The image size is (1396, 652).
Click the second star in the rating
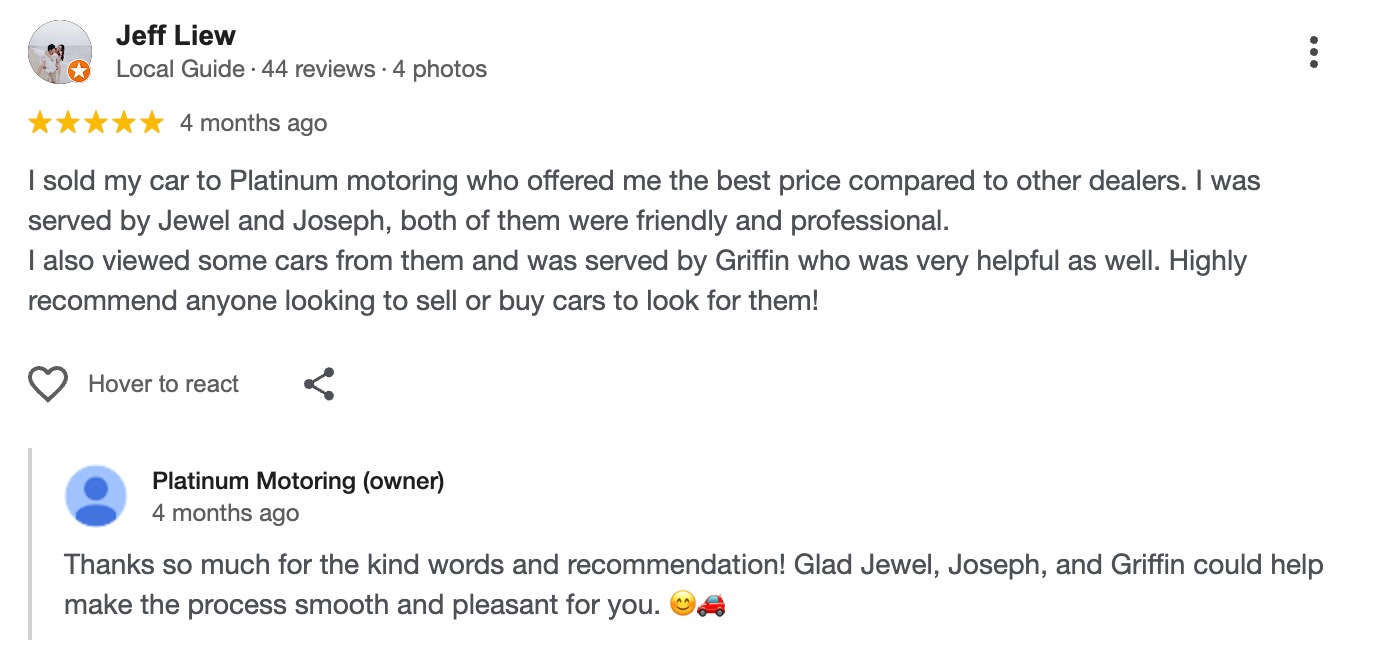pos(68,123)
